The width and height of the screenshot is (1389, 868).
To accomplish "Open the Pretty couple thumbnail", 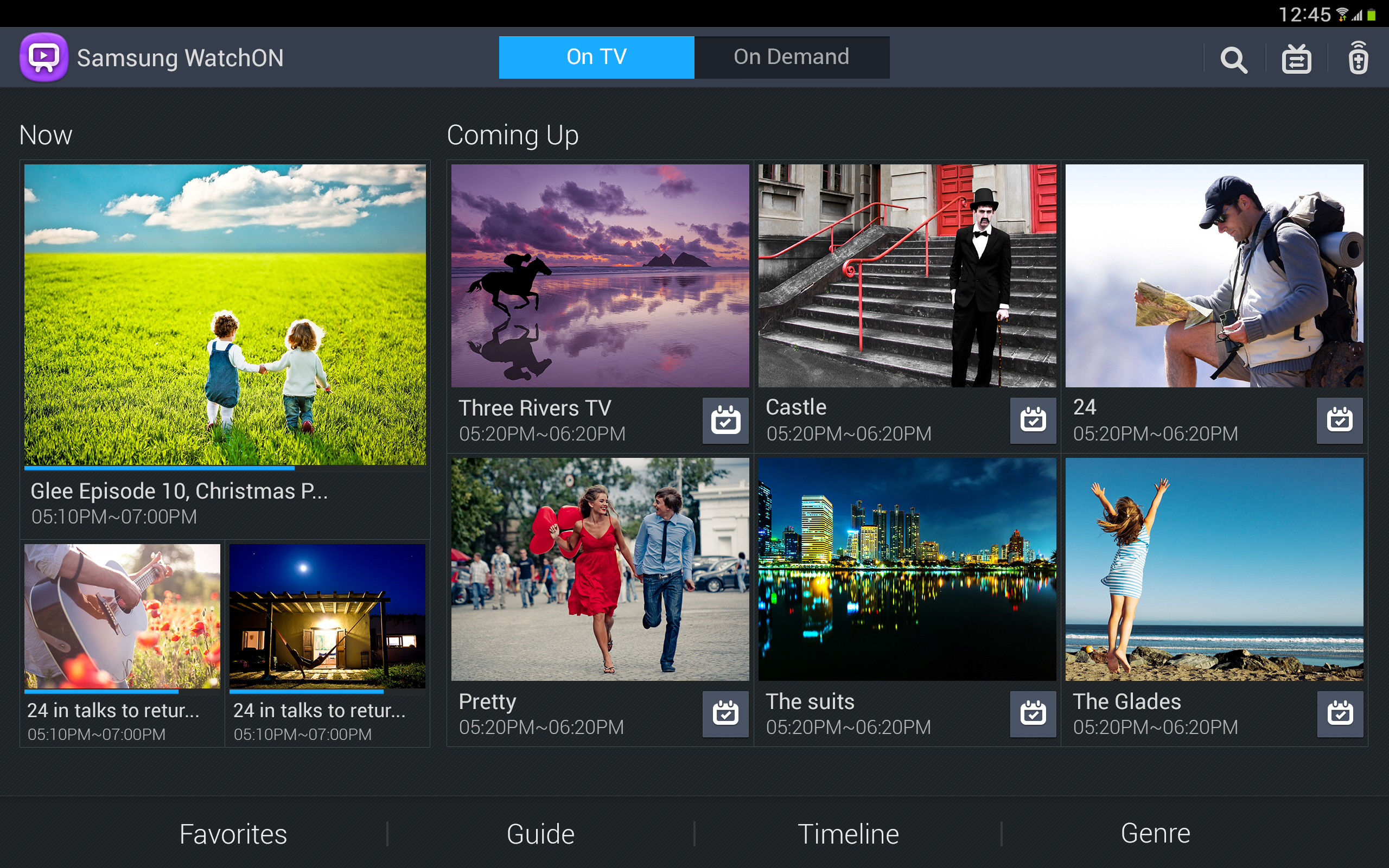I will click(600, 569).
